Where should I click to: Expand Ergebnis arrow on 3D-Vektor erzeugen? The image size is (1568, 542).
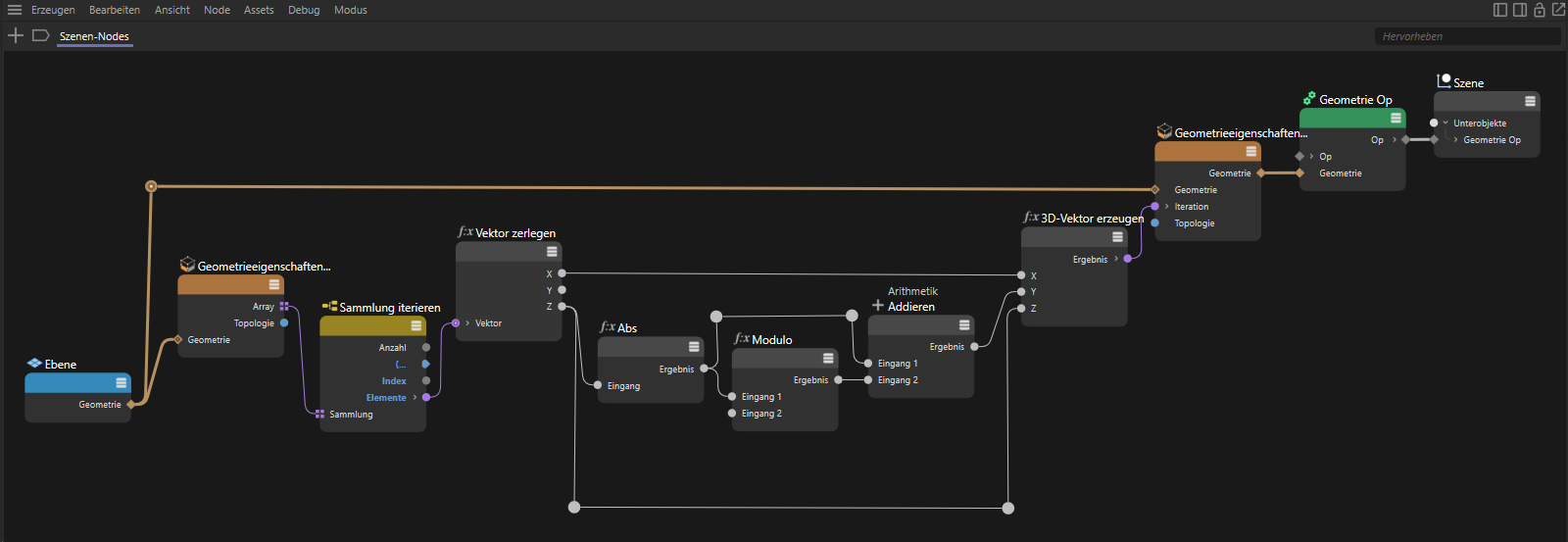tap(1116, 259)
